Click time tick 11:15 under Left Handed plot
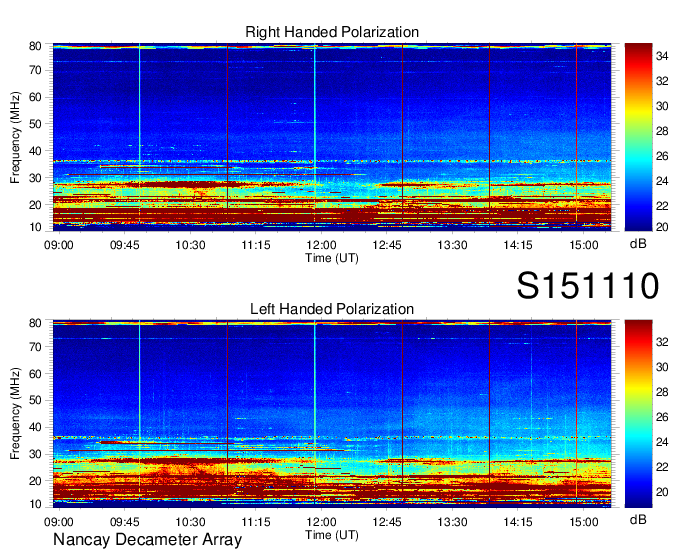The image size is (680, 552). (x=255, y=522)
